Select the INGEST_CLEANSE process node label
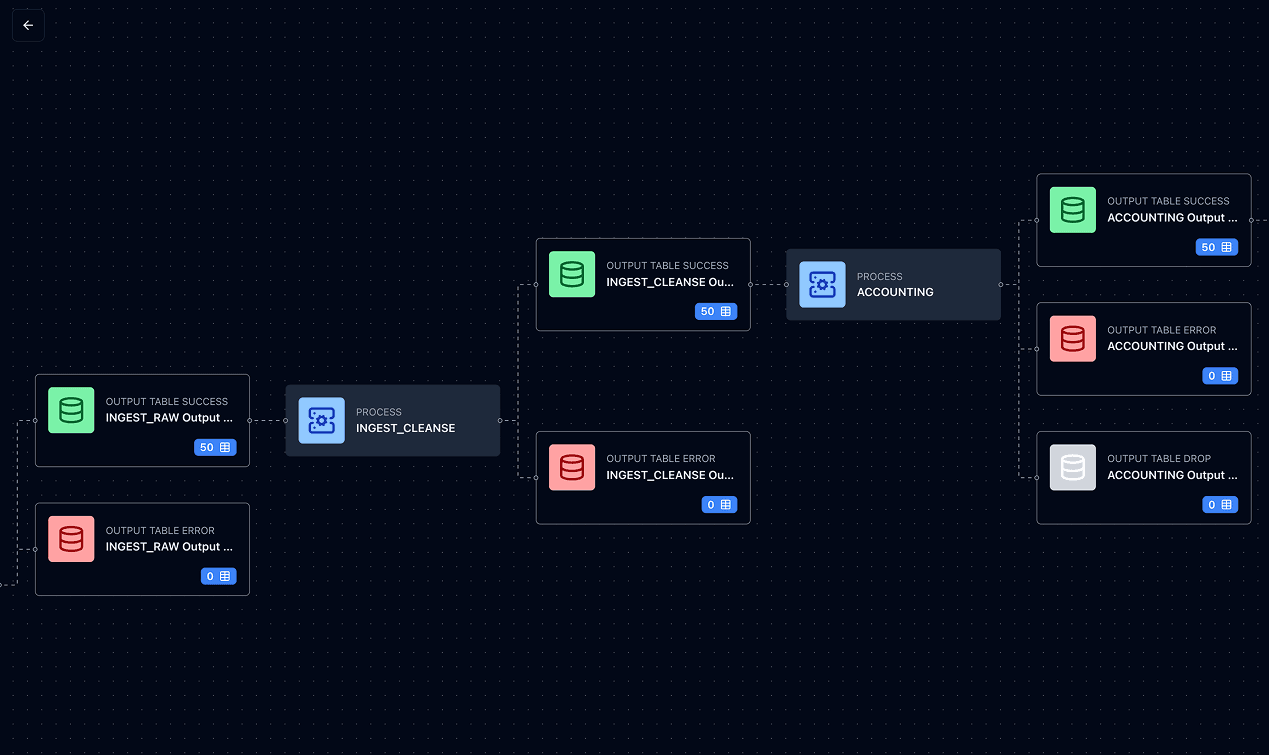Screen dimensions: 1269x755 pyautogui.click(x=406, y=428)
